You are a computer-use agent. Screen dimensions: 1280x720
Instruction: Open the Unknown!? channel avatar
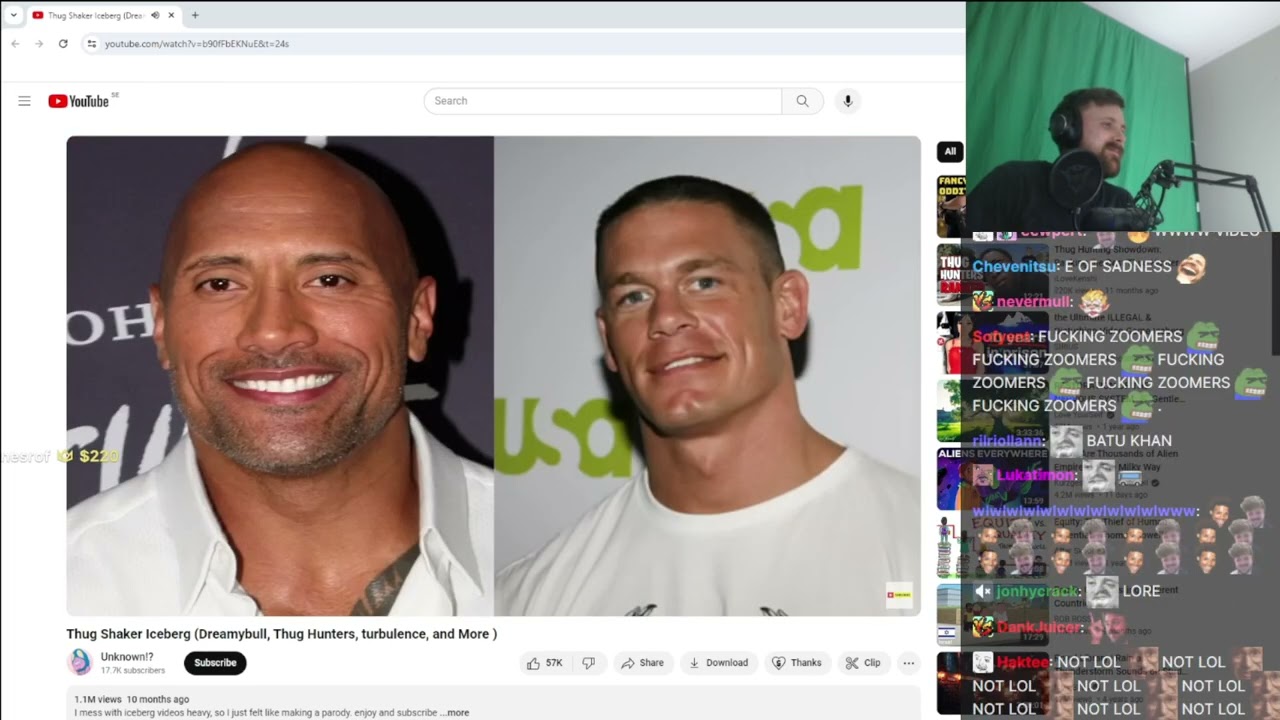point(80,662)
